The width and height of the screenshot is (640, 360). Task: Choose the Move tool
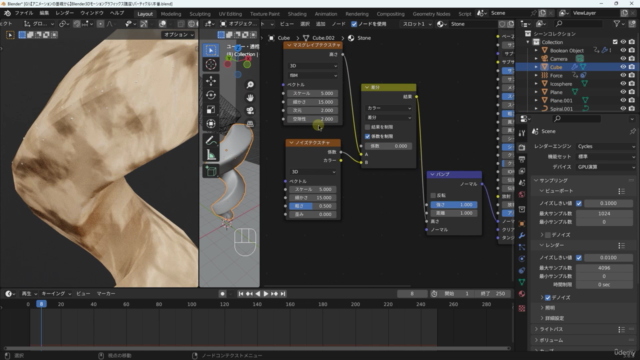[211, 81]
